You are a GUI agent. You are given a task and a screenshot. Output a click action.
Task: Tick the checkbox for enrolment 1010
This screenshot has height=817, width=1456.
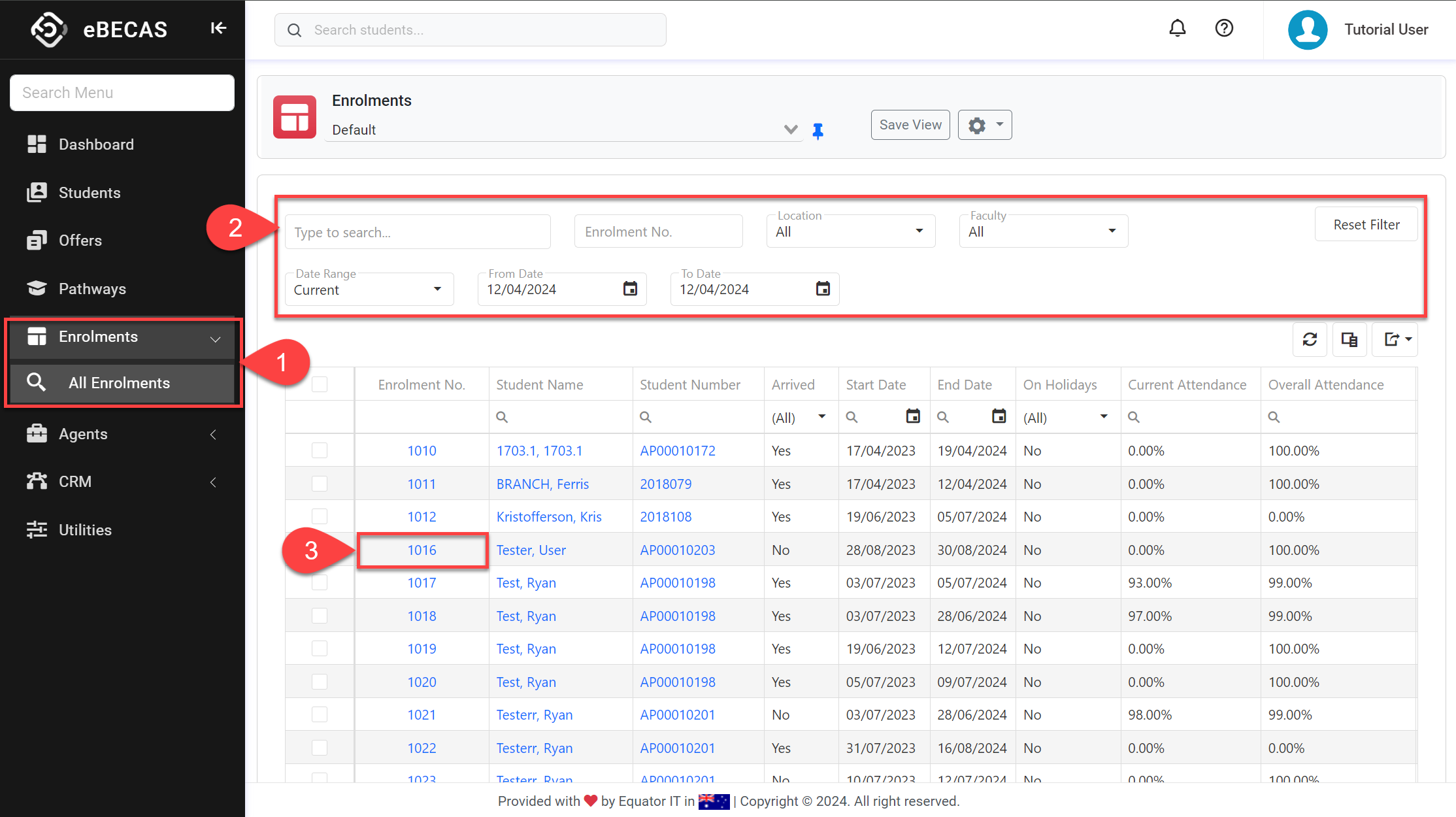coord(320,450)
